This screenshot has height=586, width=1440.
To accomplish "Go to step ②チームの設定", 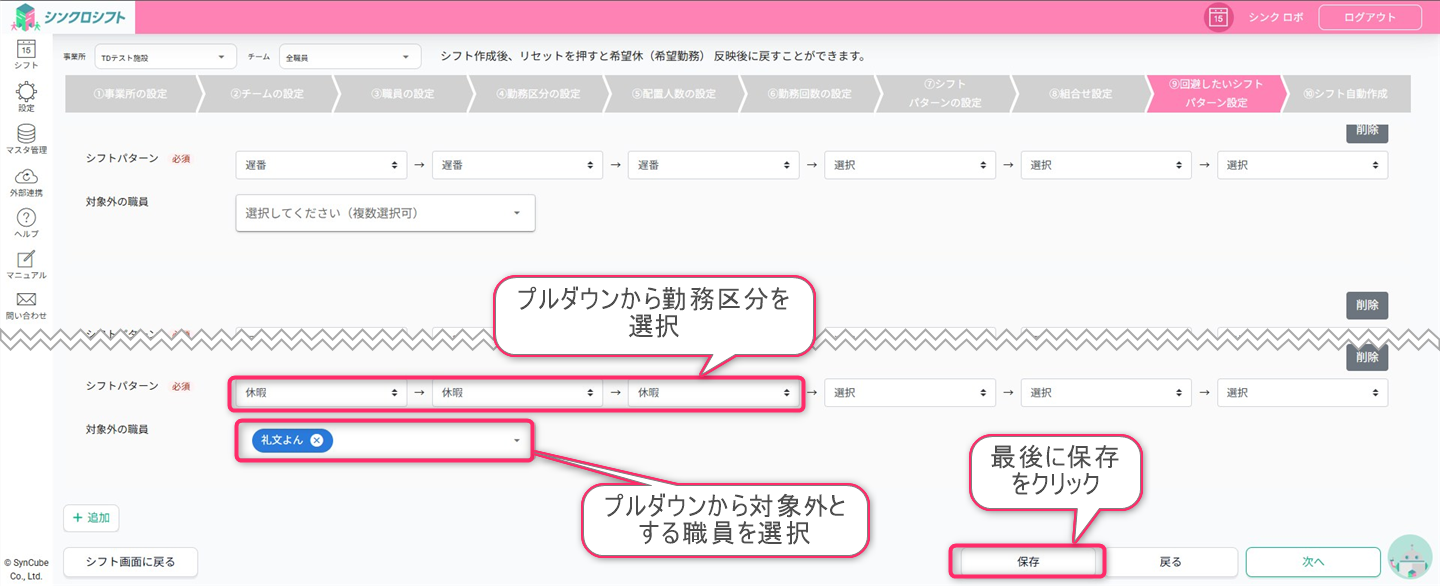I will click(x=266, y=94).
